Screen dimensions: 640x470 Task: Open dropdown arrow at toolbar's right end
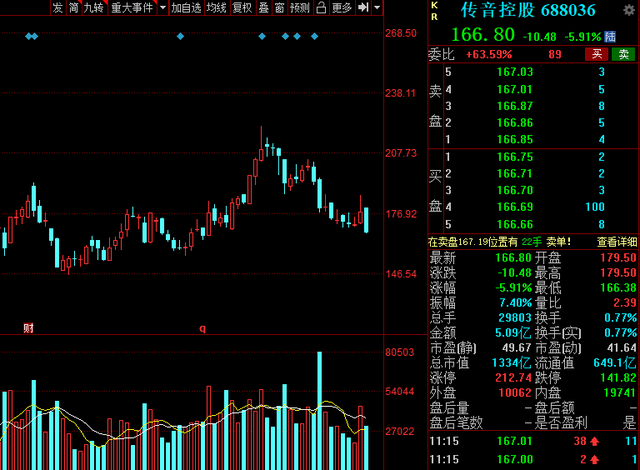(x=377, y=7)
